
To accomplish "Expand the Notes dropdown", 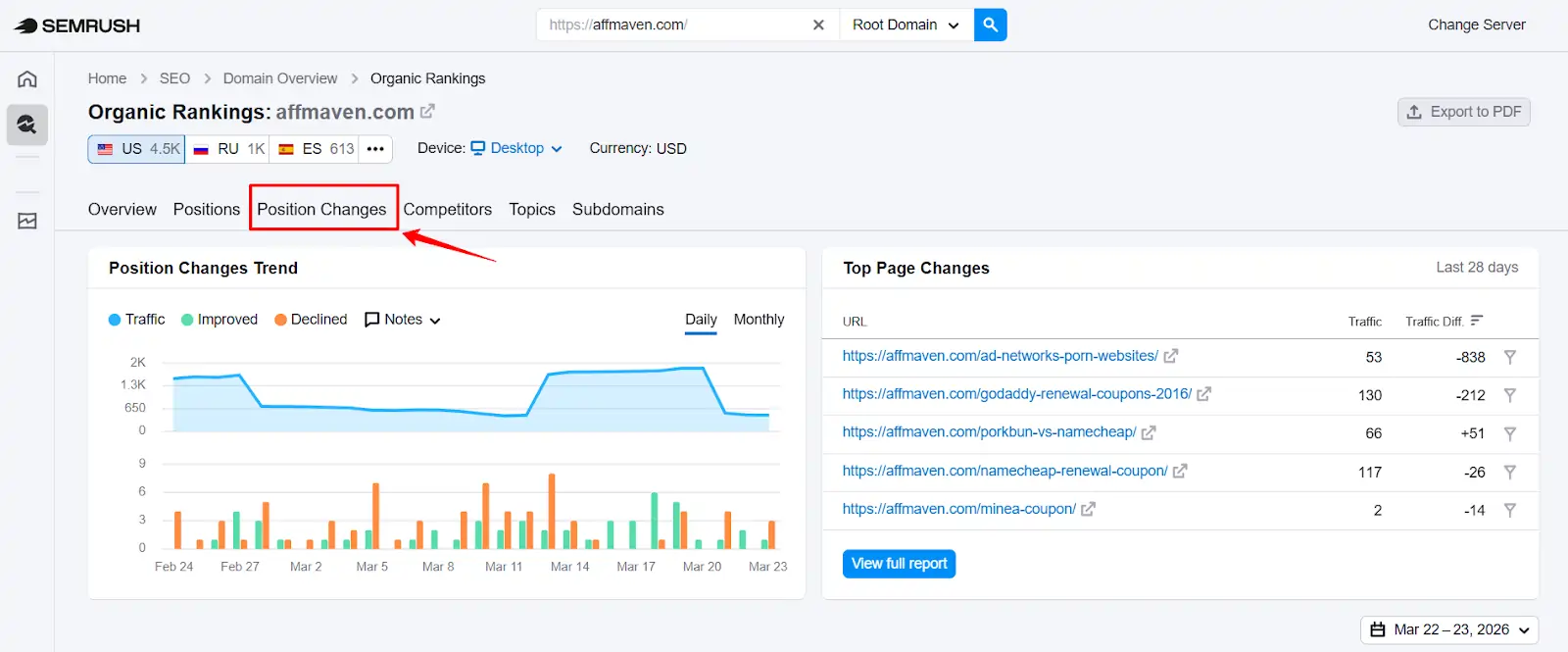I will point(403,320).
